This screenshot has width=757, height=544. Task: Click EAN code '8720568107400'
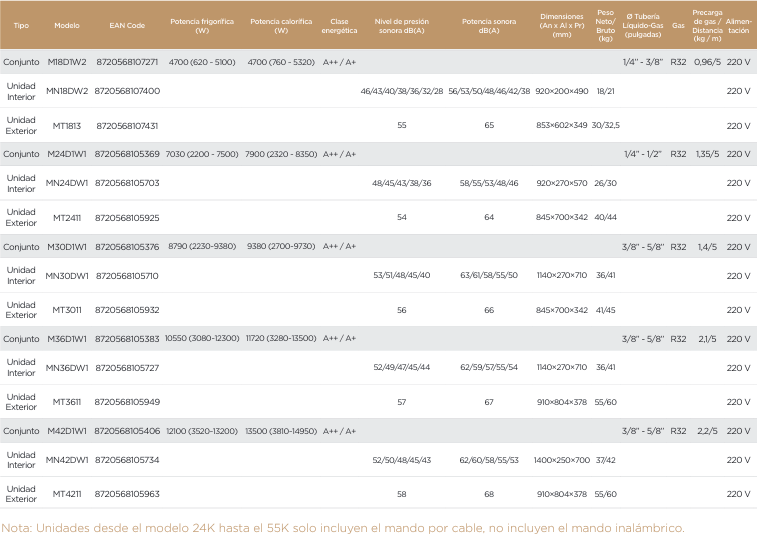(127, 91)
